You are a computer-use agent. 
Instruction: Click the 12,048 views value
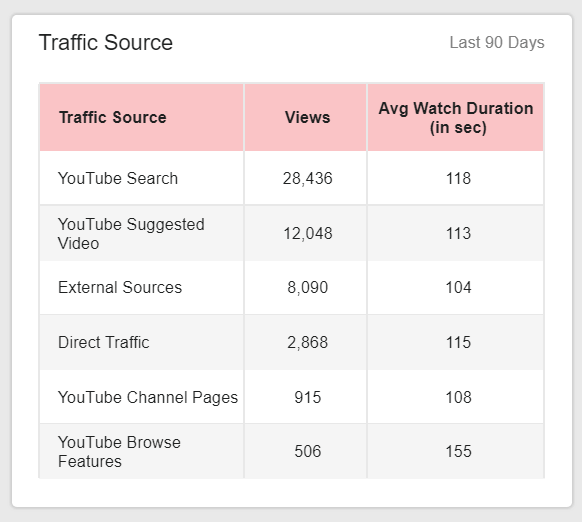pos(307,234)
